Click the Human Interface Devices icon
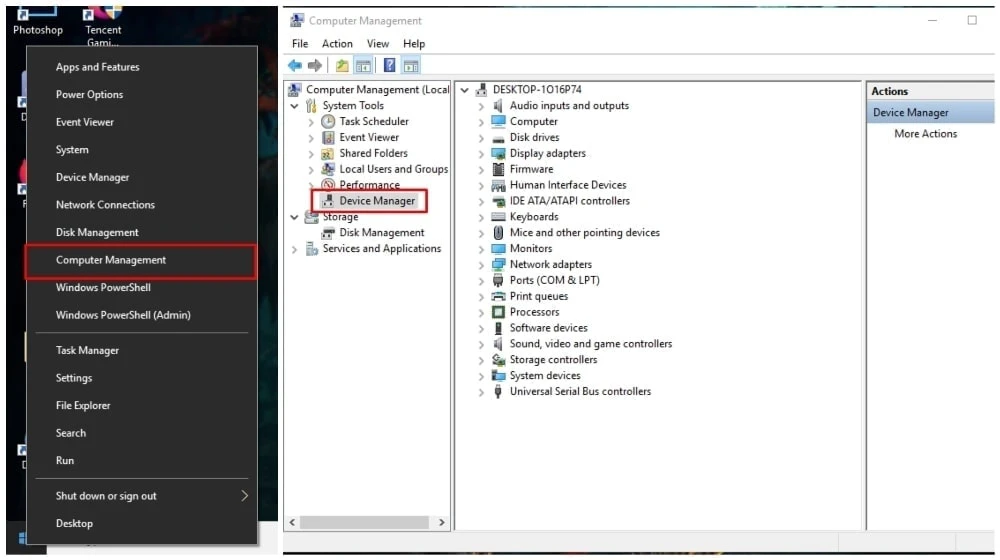This screenshot has height=560, width=1000. (498, 186)
